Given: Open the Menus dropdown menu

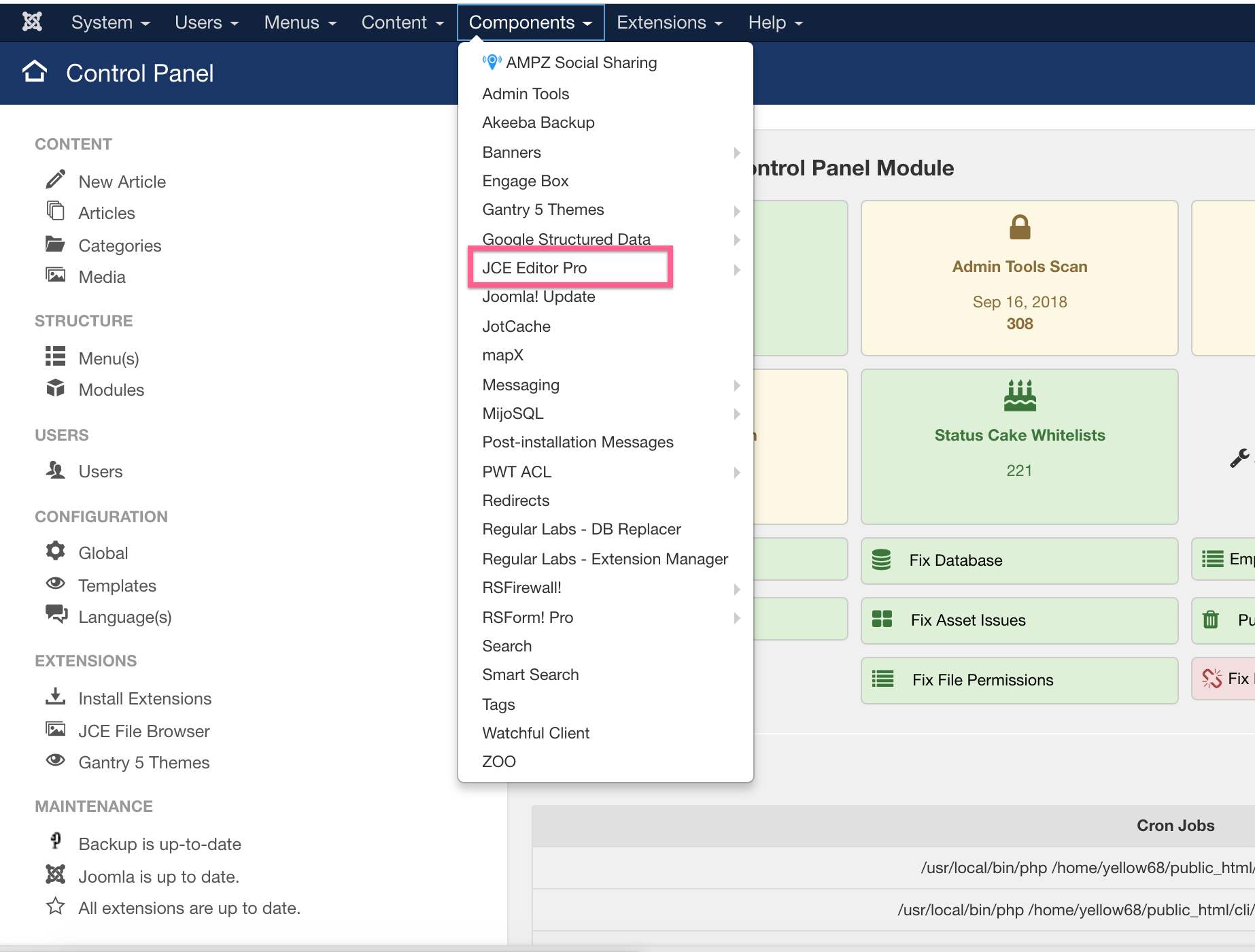Looking at the screenshot, I should click(300, 22).
